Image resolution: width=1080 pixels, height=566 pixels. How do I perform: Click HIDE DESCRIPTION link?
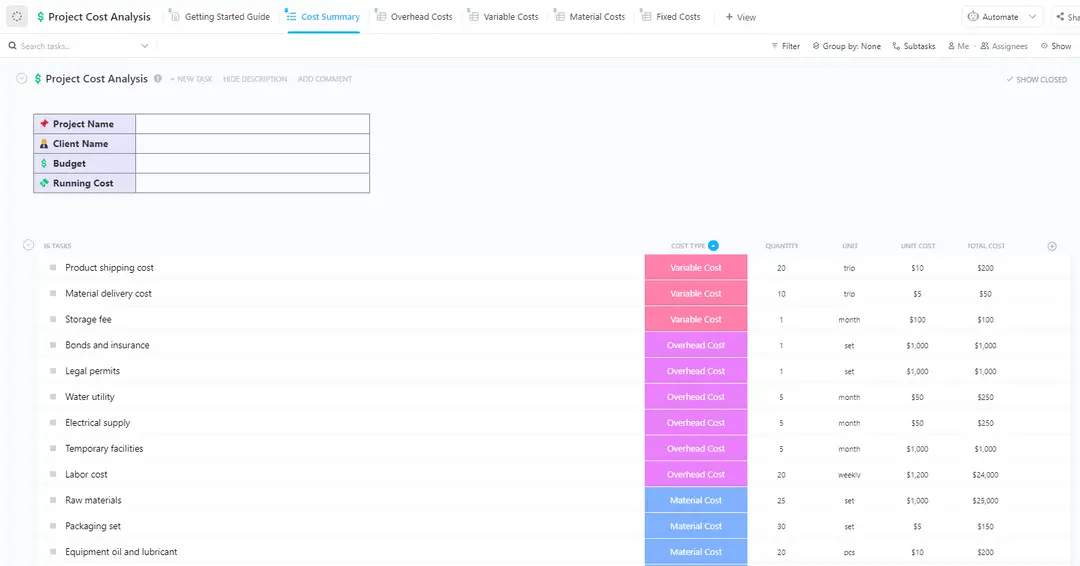coord(255,79)
